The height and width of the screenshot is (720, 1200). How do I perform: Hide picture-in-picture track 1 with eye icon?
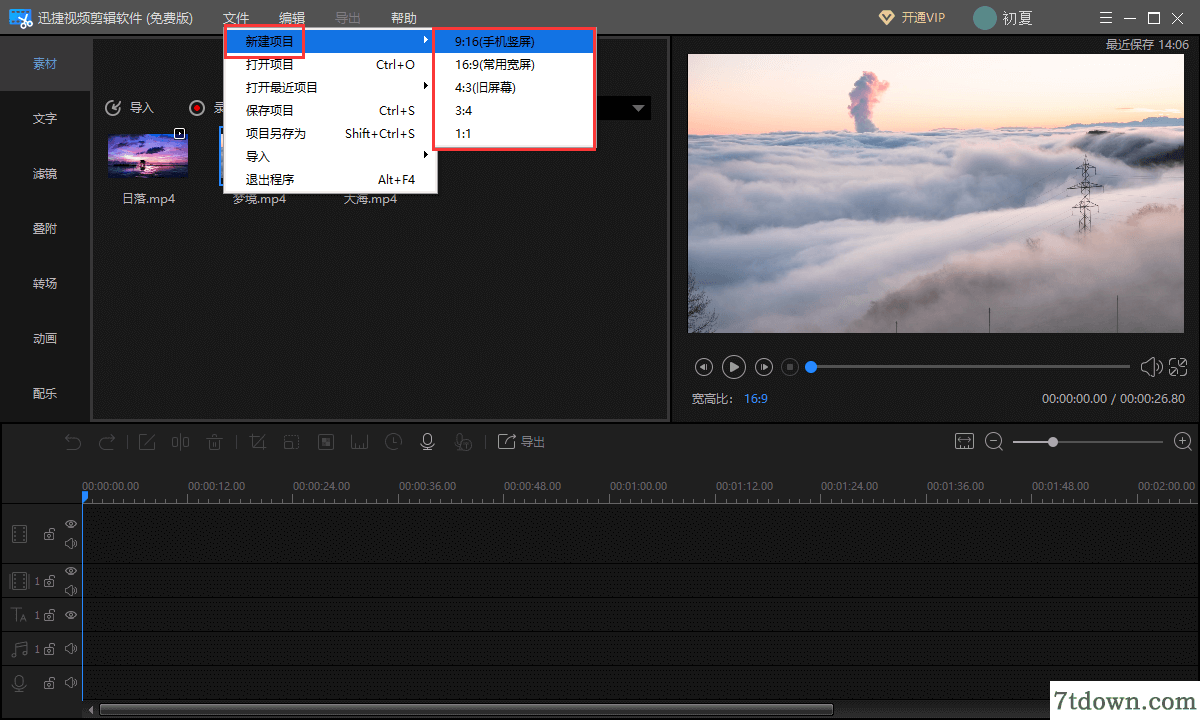point(71,571)
